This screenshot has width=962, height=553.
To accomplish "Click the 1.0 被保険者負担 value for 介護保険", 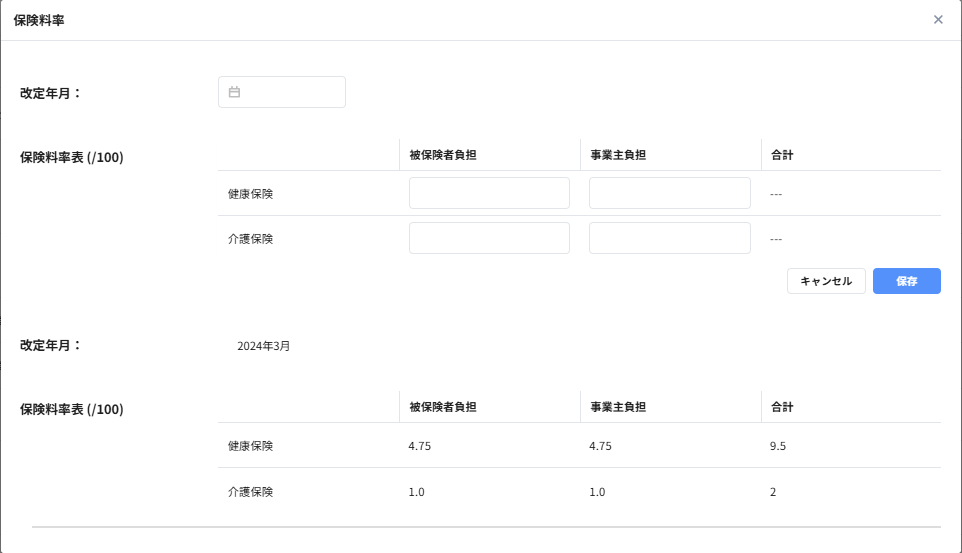I will [x=417, y=492].
